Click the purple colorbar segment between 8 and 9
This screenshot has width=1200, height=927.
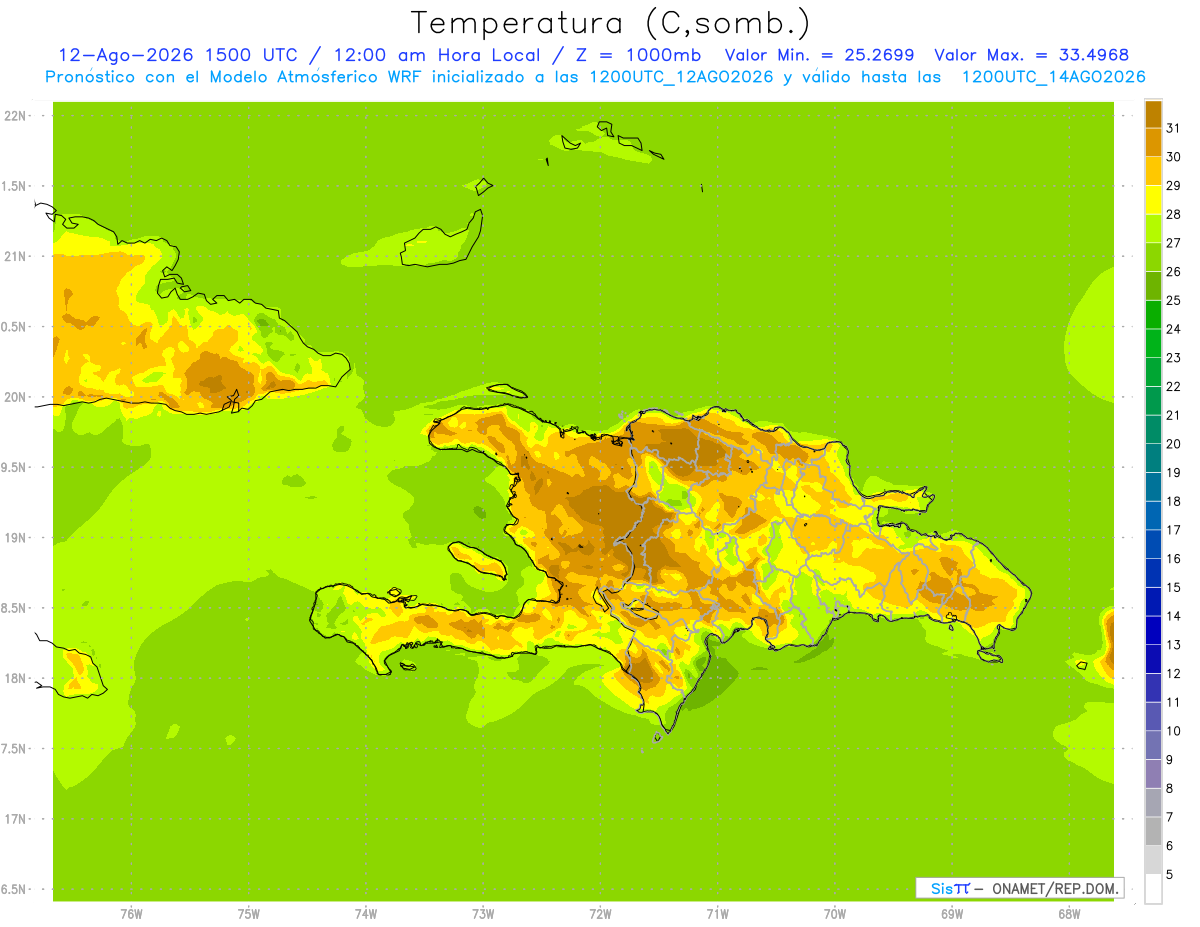tap(1153, 774)
